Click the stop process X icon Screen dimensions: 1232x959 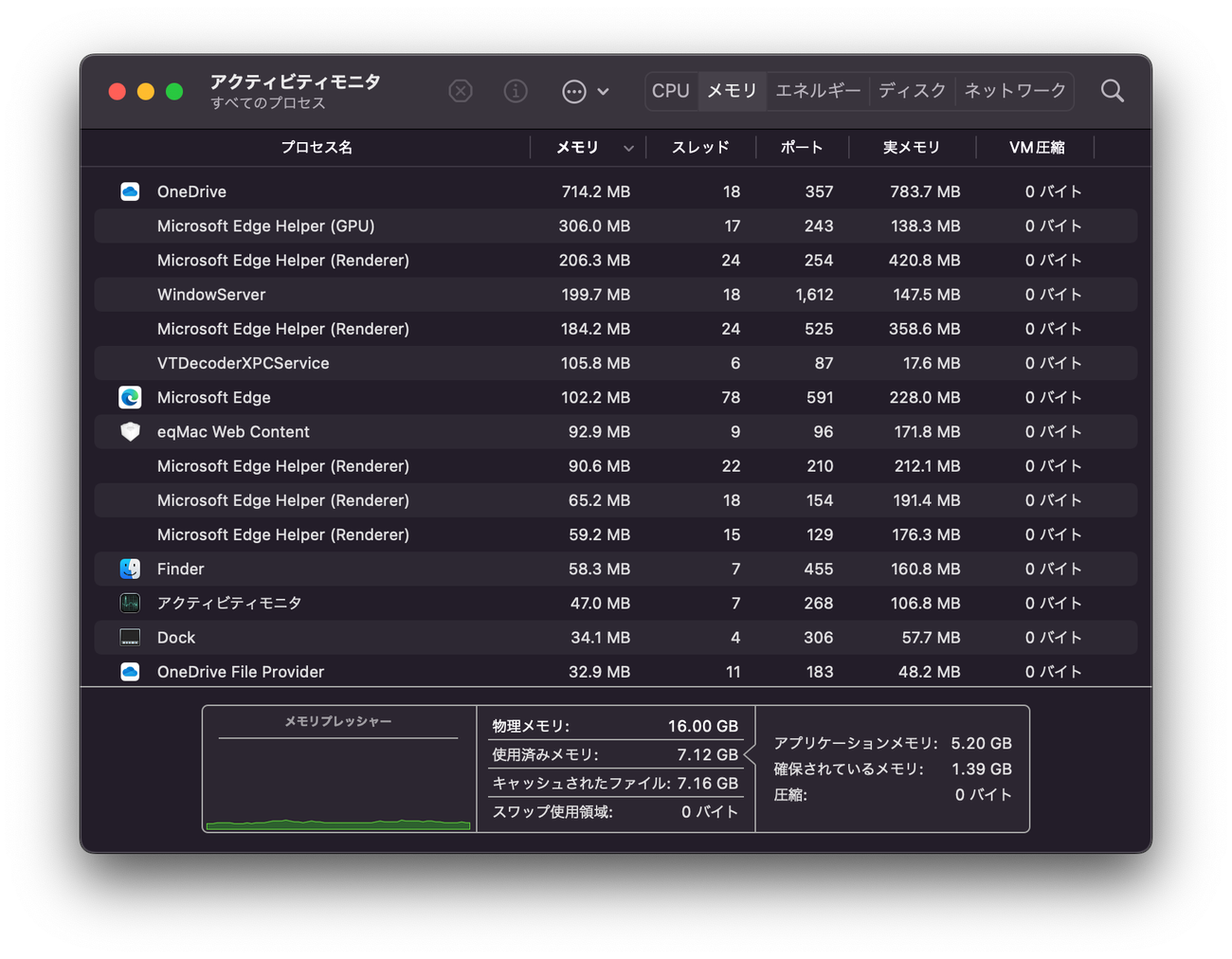461,91
